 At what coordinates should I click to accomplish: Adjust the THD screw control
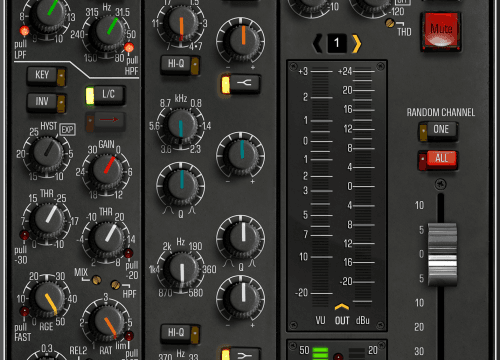[x=390, y=23]
